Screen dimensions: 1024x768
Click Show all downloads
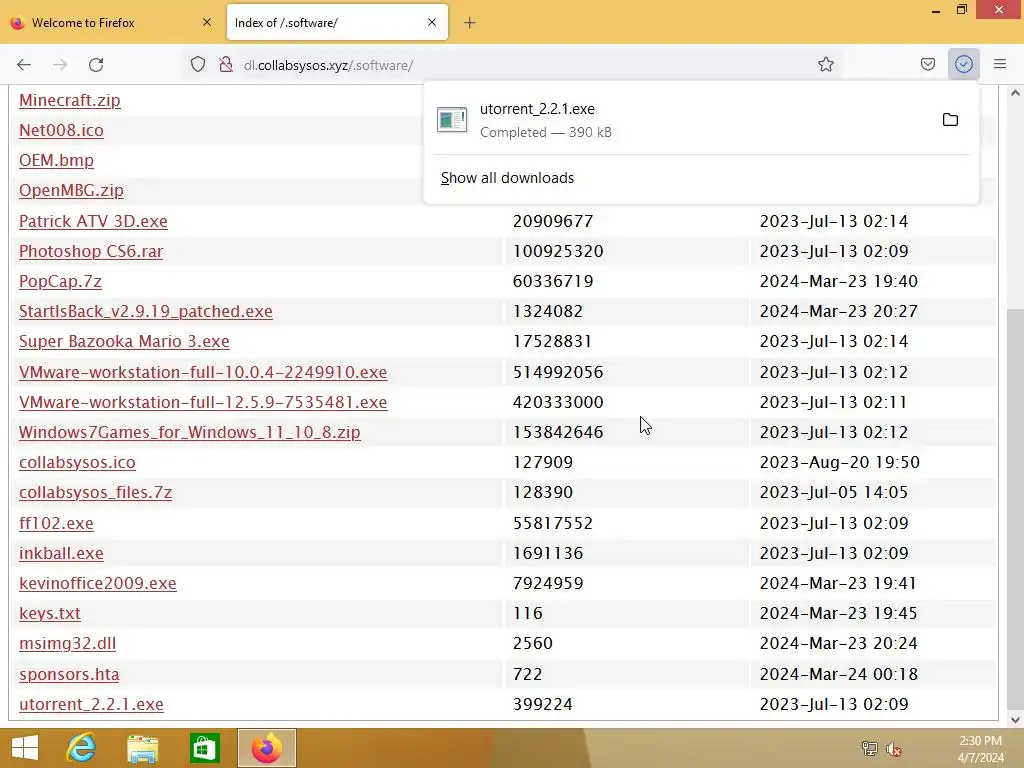click(507, 178)
